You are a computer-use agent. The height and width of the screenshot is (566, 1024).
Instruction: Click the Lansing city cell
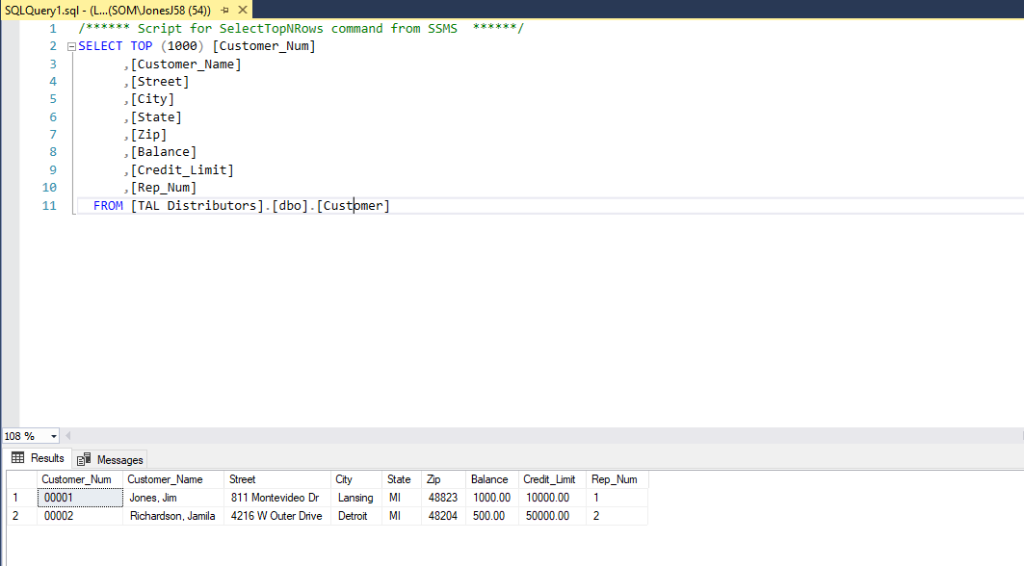click(356, 497)
